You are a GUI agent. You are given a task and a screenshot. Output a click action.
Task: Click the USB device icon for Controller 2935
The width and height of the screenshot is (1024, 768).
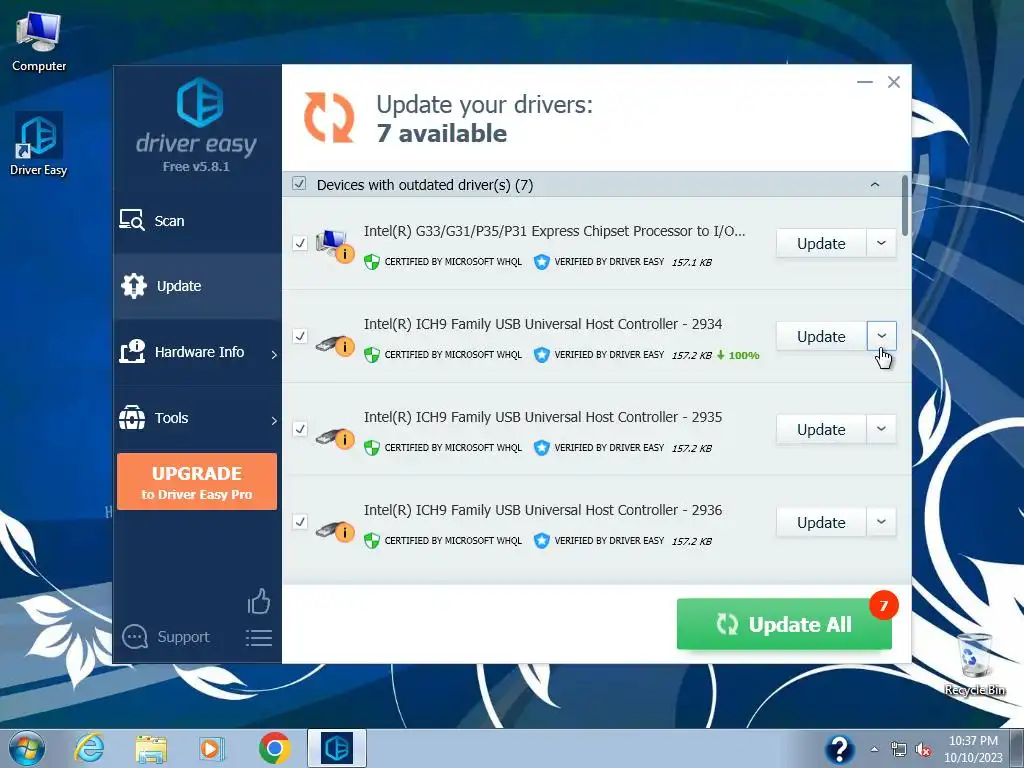334,438
